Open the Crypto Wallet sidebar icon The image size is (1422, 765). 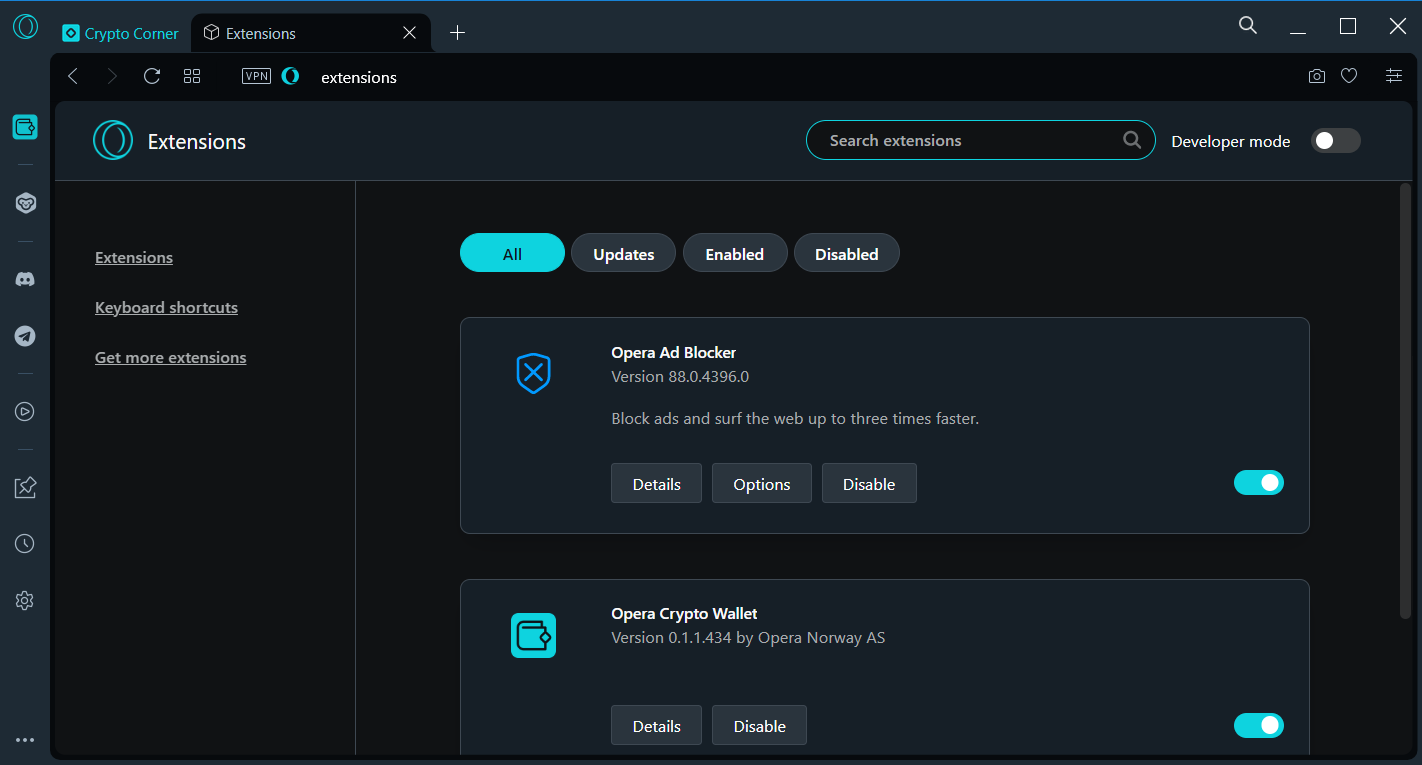(25, 127)
